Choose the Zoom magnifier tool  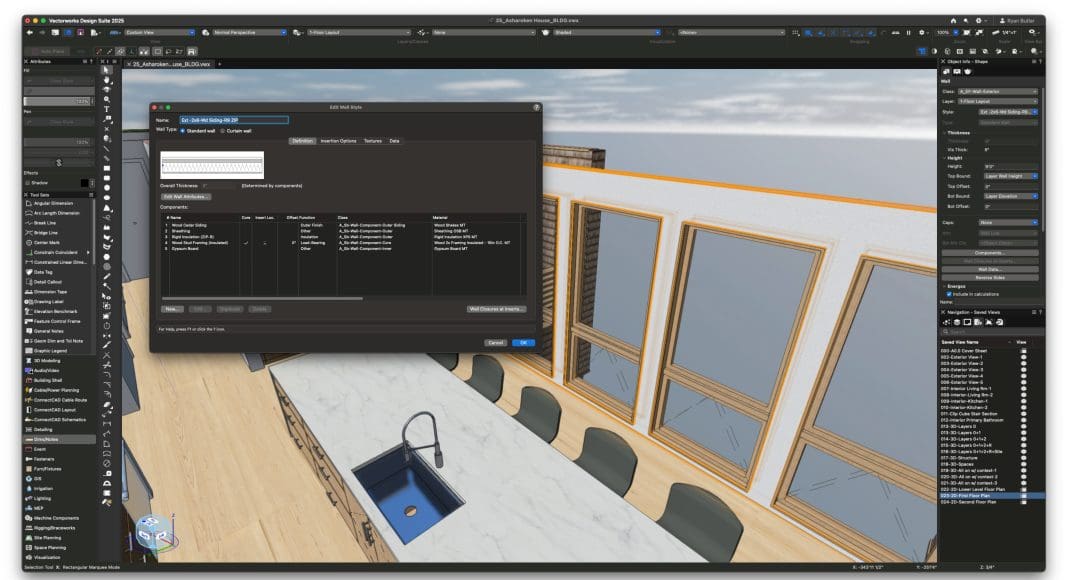coord(106,100)
